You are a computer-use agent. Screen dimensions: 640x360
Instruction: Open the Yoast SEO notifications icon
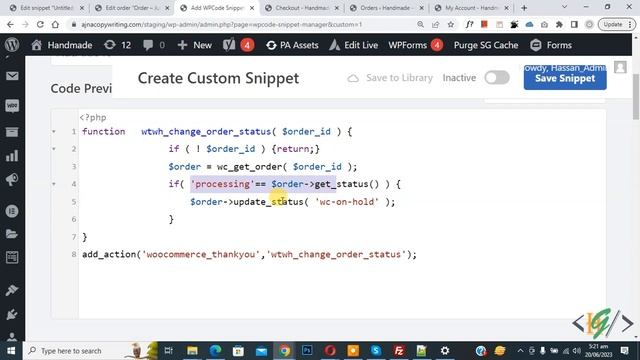pyautogui.click(x=238, y=45)
